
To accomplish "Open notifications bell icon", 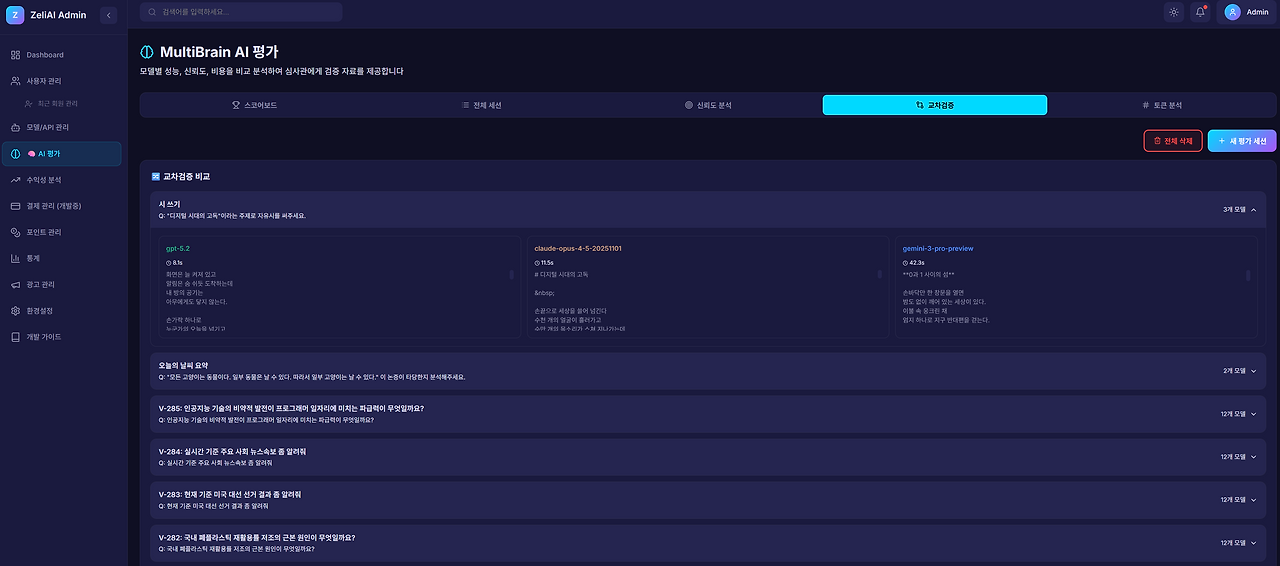I will point(1201,12).
